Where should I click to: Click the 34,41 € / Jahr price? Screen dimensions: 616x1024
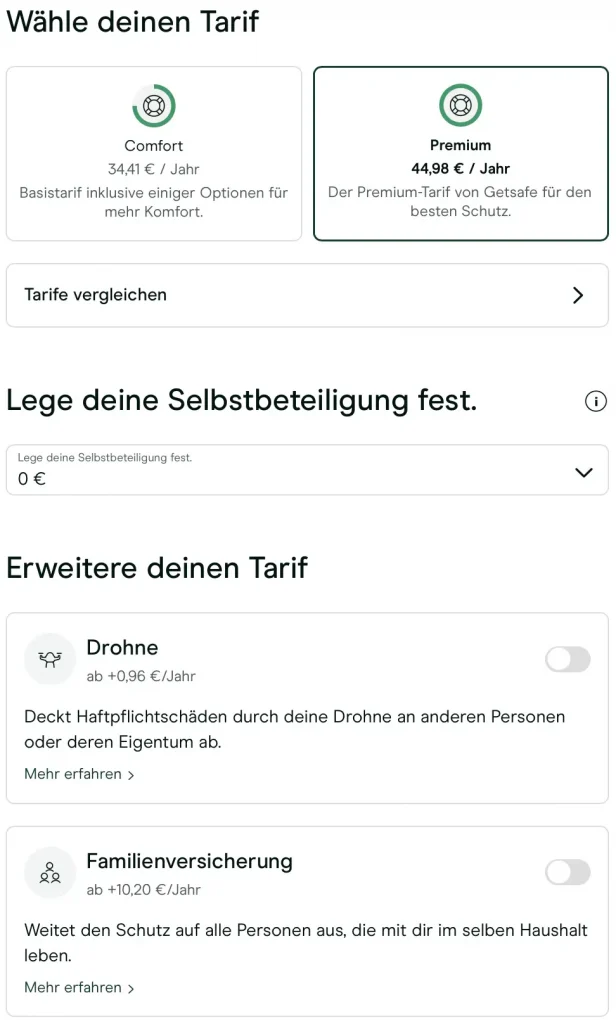pos(154,169)
